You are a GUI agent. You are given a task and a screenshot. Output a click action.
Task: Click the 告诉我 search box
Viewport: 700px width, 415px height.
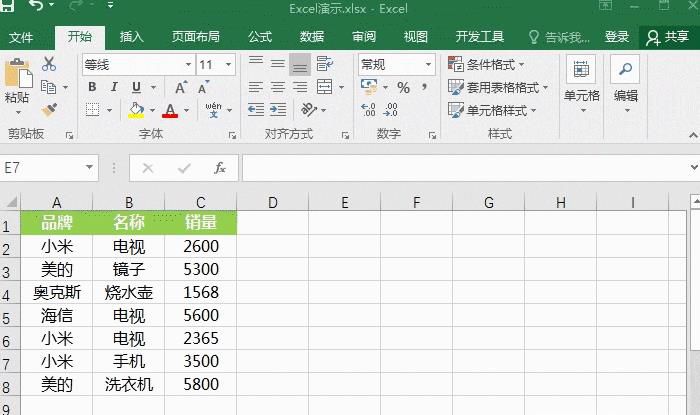[559, 37]
